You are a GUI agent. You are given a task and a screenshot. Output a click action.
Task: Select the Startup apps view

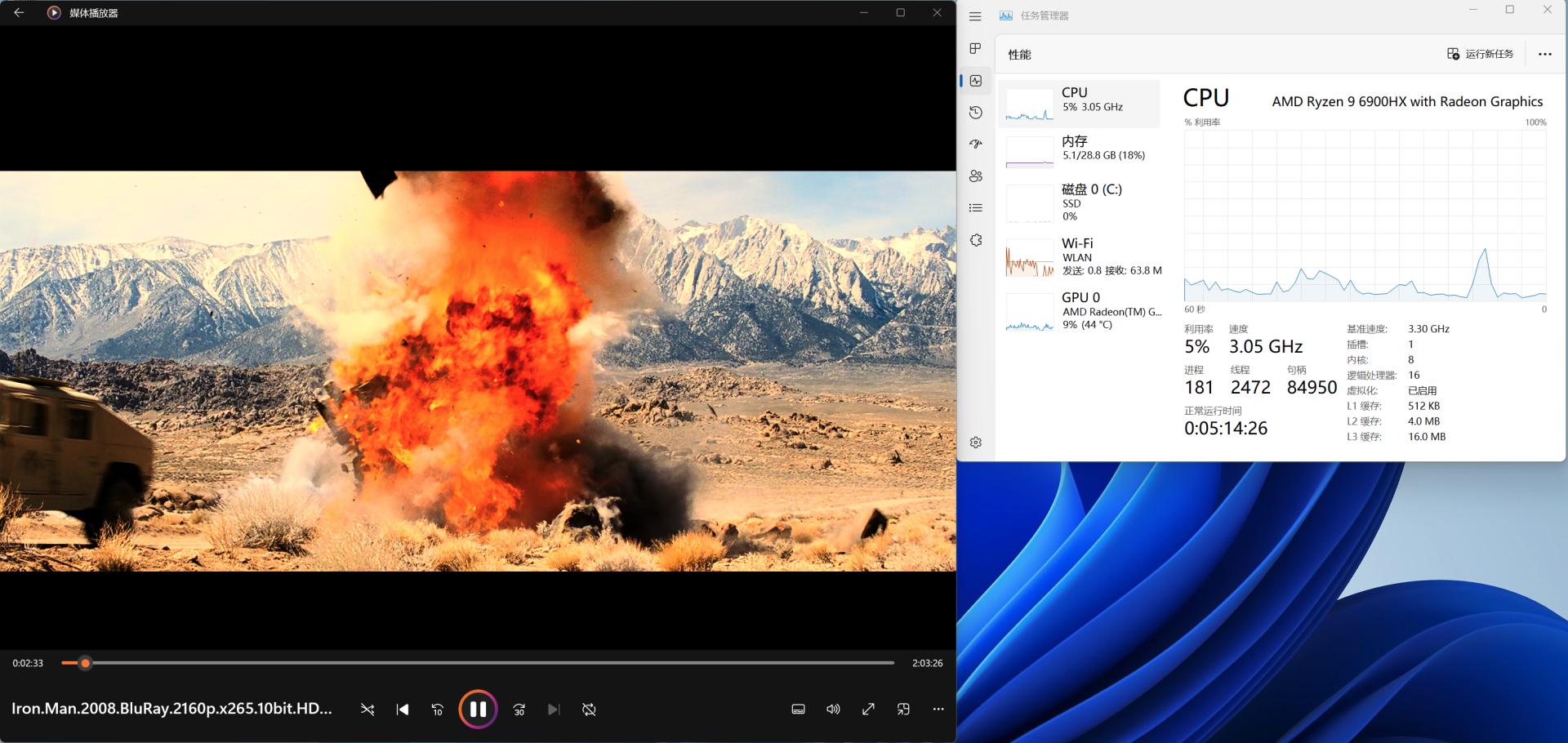(x=975, y=144)
